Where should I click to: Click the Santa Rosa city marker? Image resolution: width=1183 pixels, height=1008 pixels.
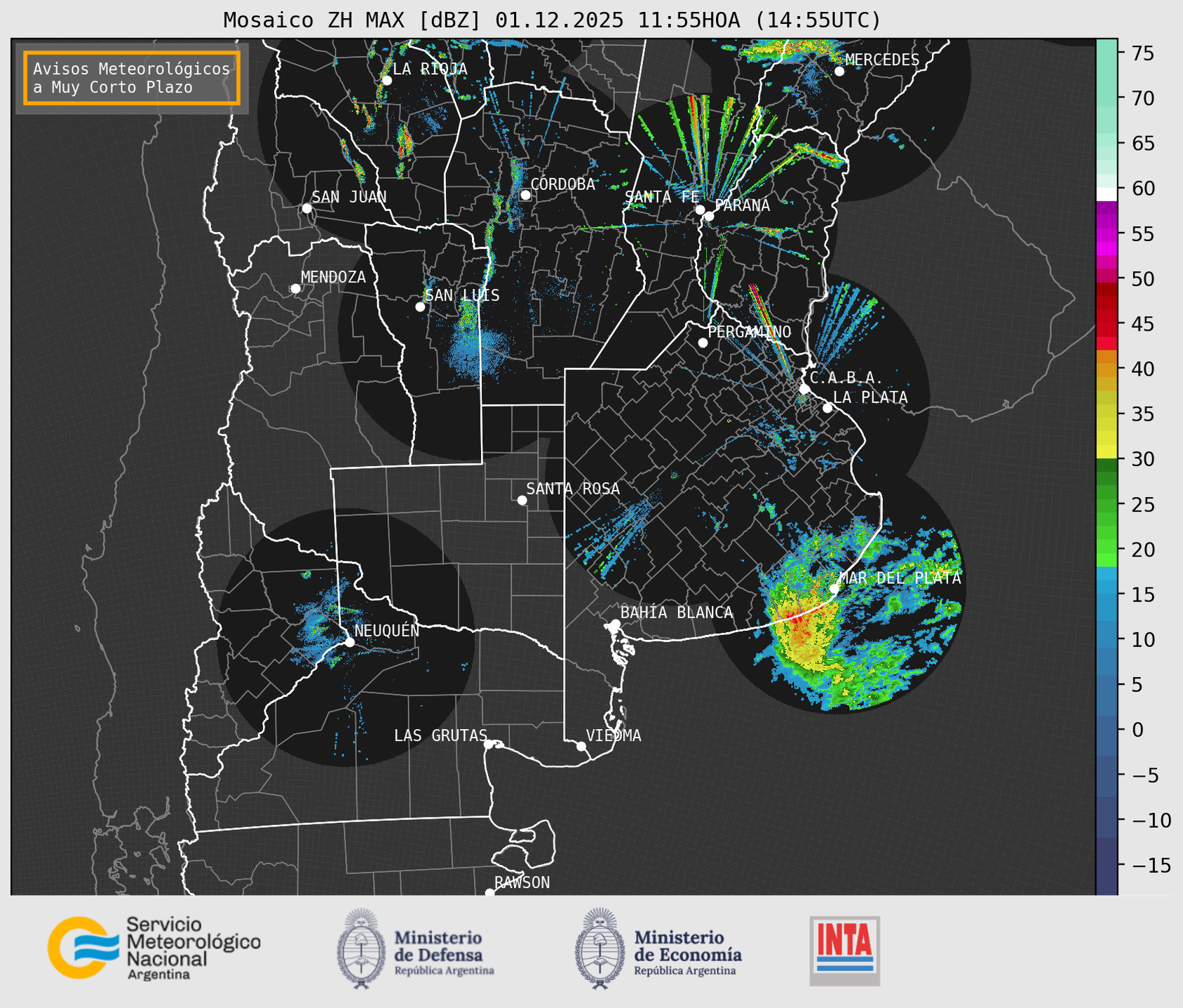click(522, 500)
